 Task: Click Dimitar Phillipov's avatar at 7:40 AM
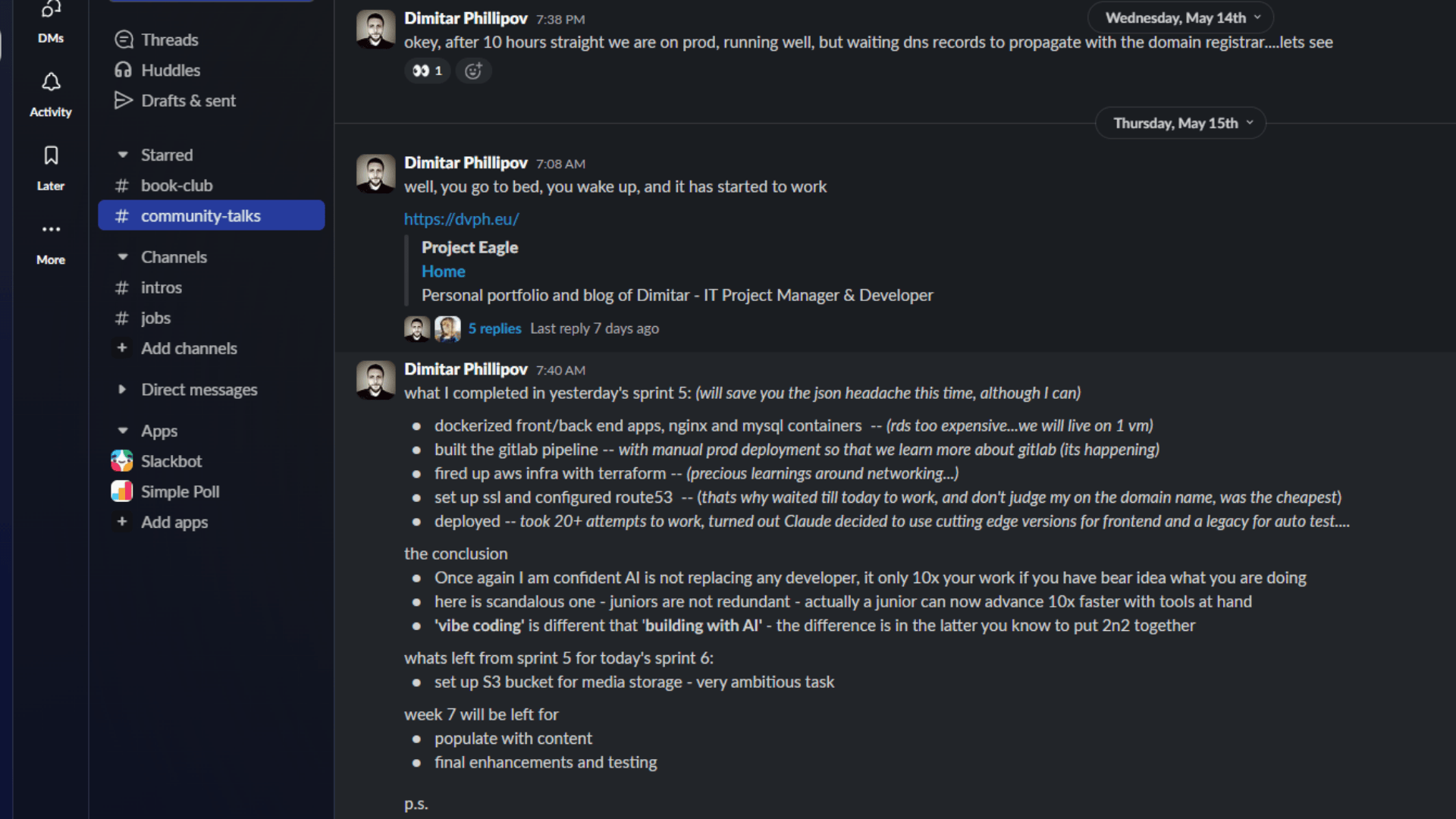click(x=375, y=379)
